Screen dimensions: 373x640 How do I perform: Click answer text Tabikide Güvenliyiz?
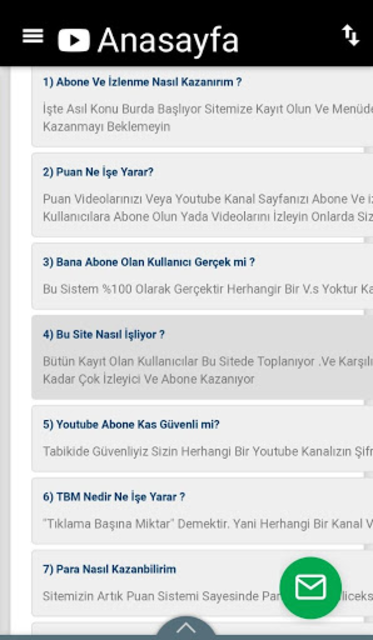[208, 451]
